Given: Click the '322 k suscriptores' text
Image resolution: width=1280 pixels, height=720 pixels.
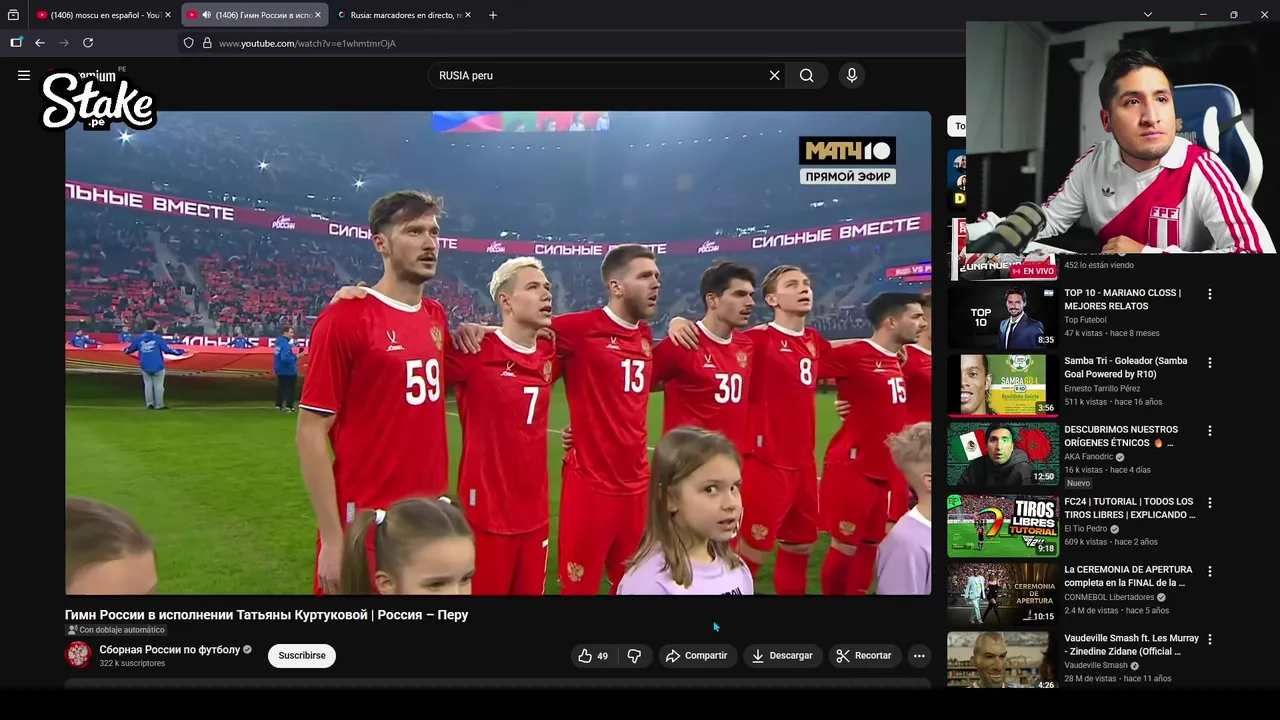Looking at the screenshot, I should coord(132,664).
